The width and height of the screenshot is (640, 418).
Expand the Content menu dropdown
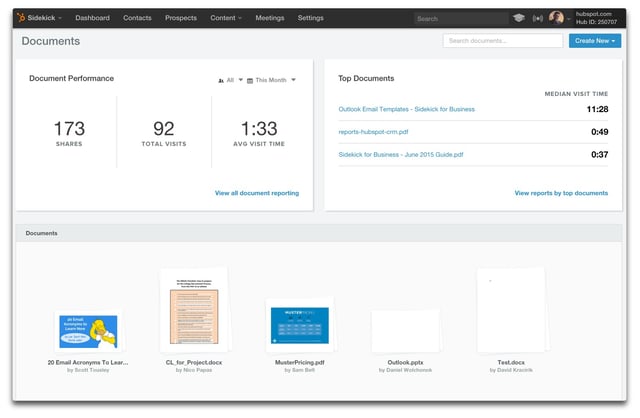226,18
